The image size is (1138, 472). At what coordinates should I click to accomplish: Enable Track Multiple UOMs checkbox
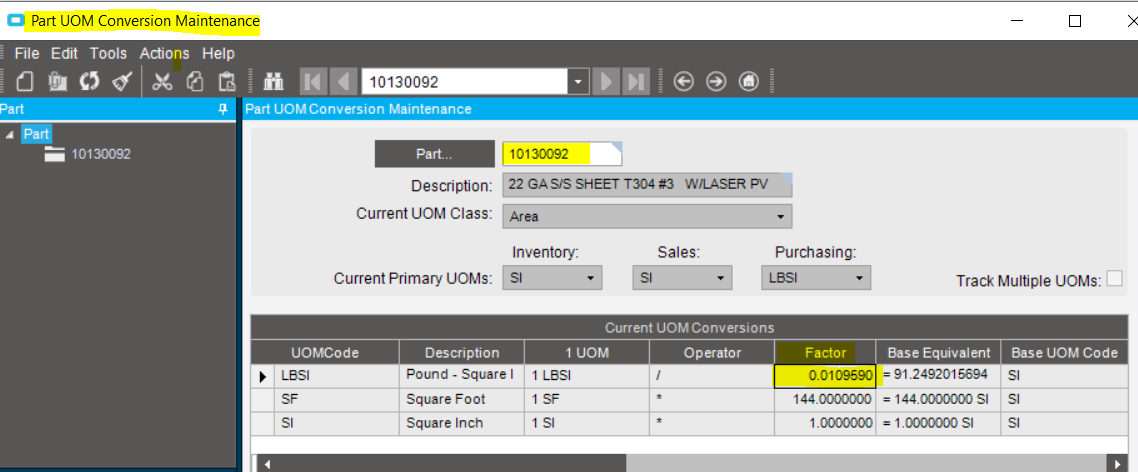(1114, 279)
